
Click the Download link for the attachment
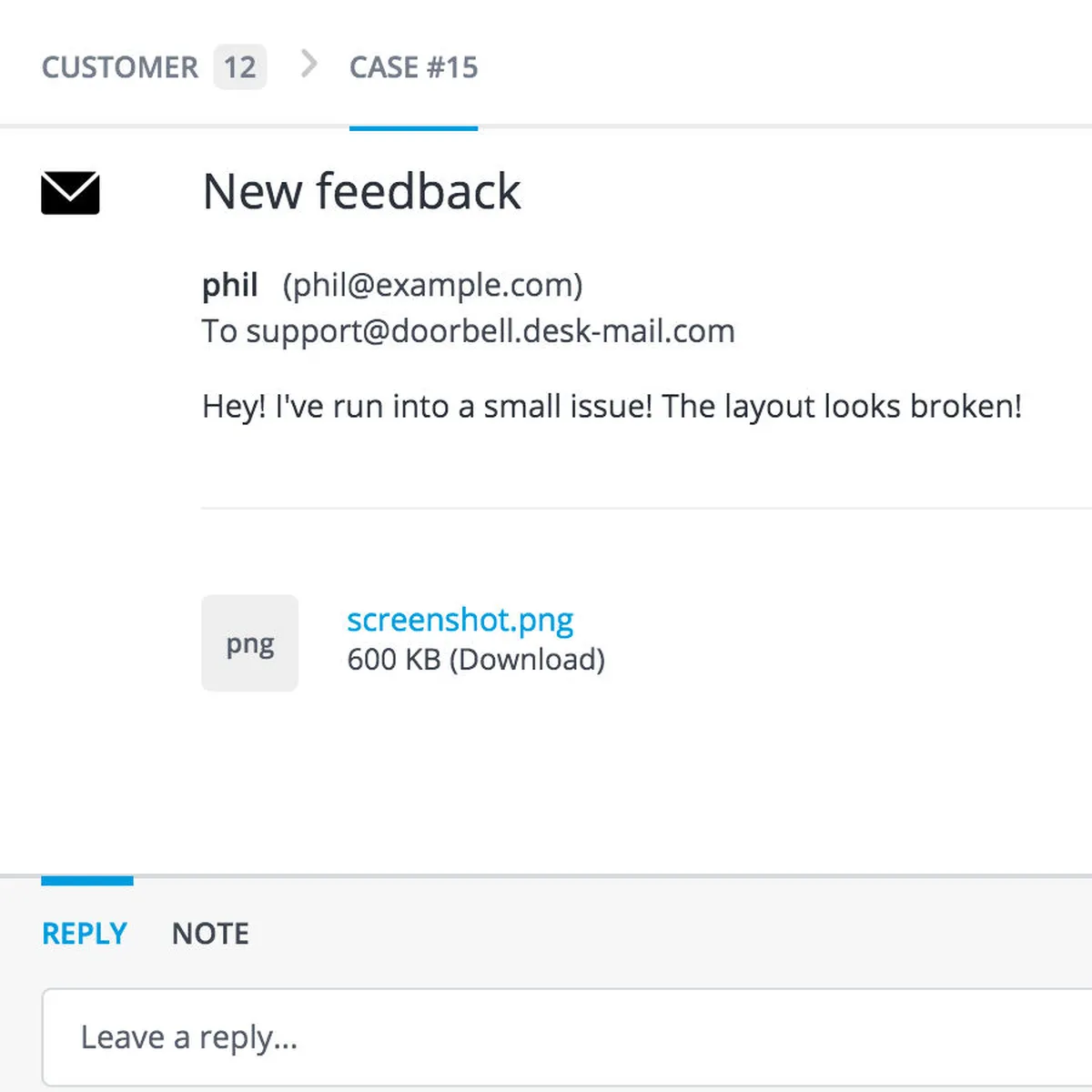click(527, 660)
